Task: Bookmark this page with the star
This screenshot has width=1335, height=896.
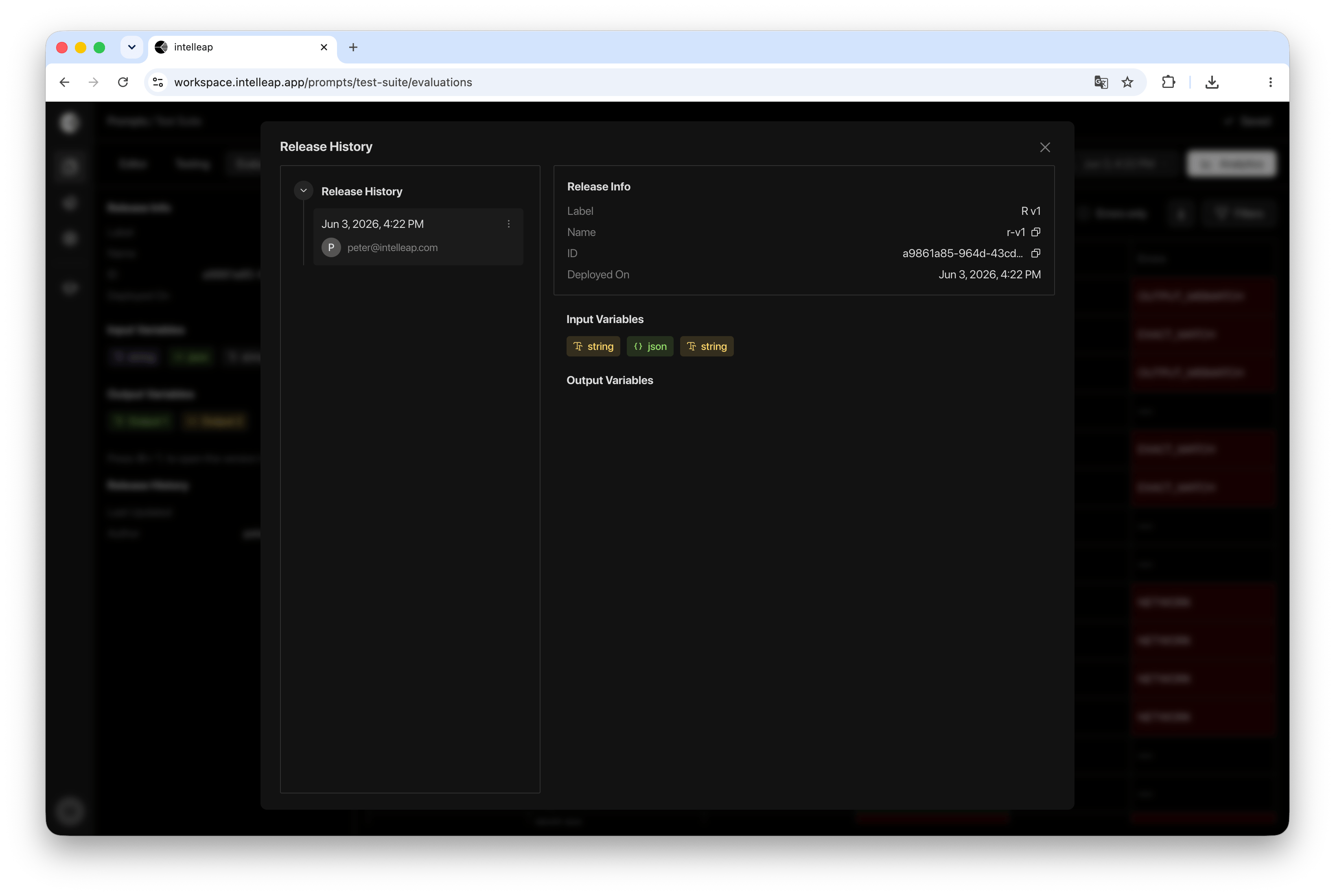Action: click(1127, 82)
